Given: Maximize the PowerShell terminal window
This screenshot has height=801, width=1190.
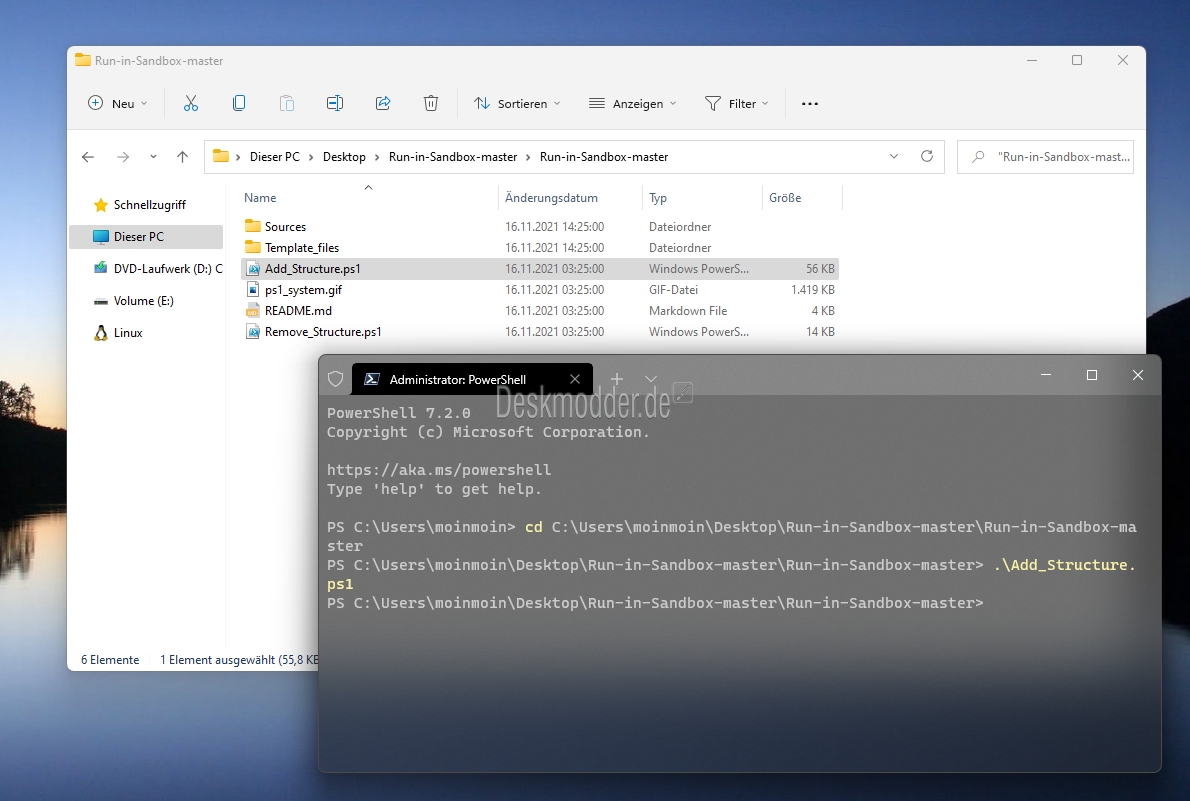Looking at the screenshot, I should (x=1091, y=375).
